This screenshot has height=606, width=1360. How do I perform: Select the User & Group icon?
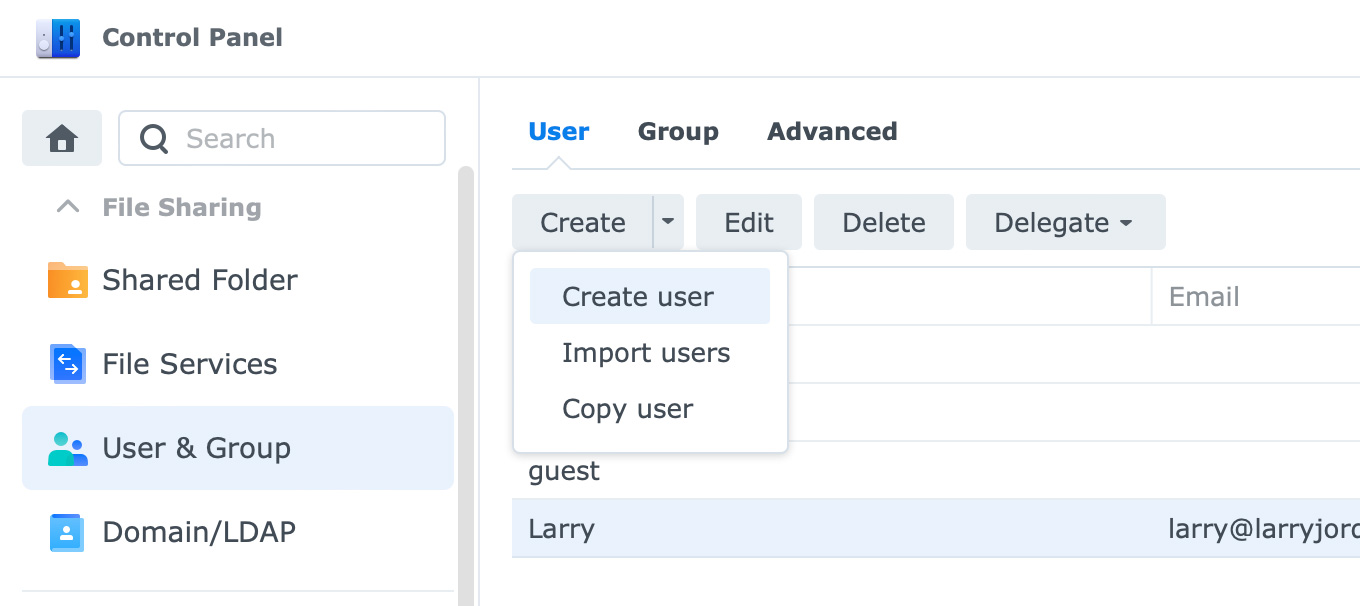pyautogui.click(x=68, y=448)
